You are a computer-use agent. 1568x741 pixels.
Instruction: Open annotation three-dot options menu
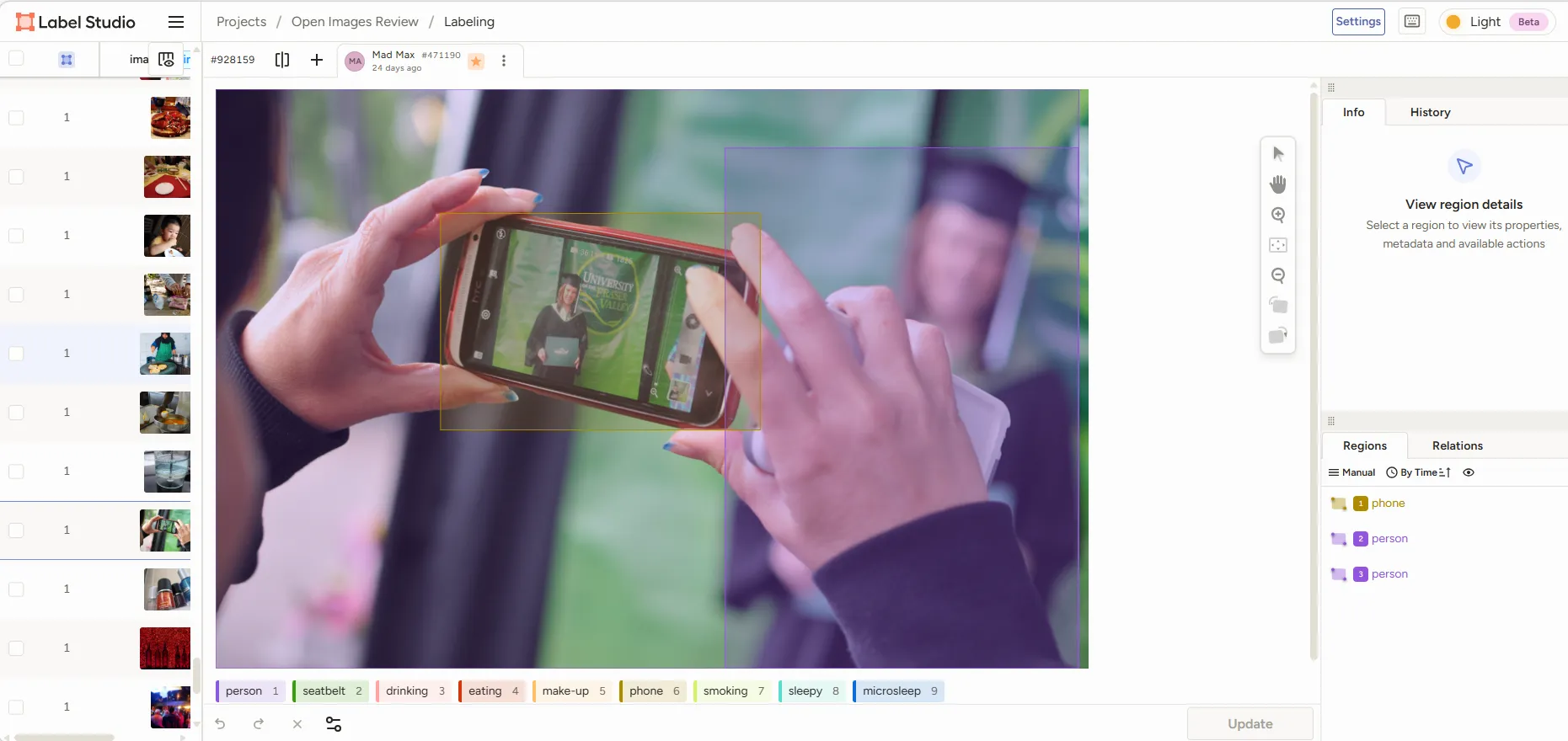tap(504, 61)
